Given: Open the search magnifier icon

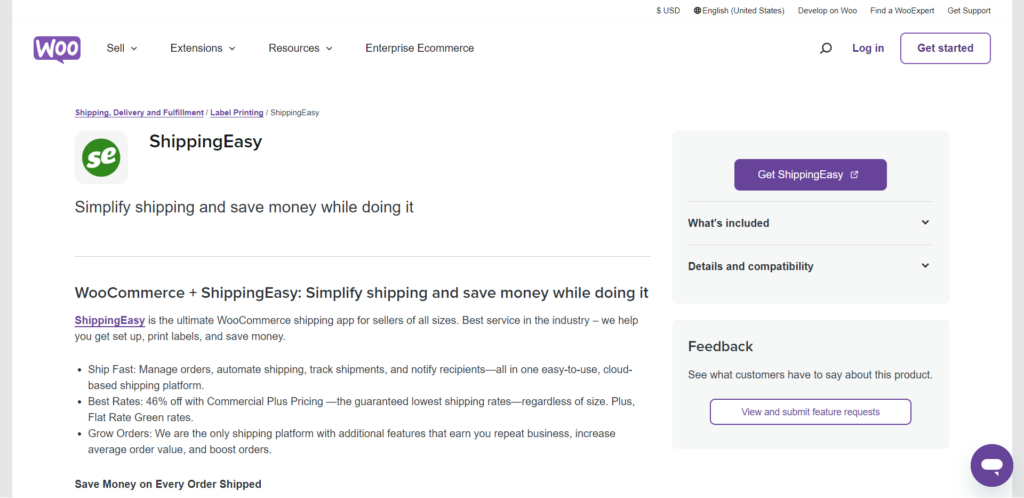Looking at the screenshot, I should tap(825, 48).
